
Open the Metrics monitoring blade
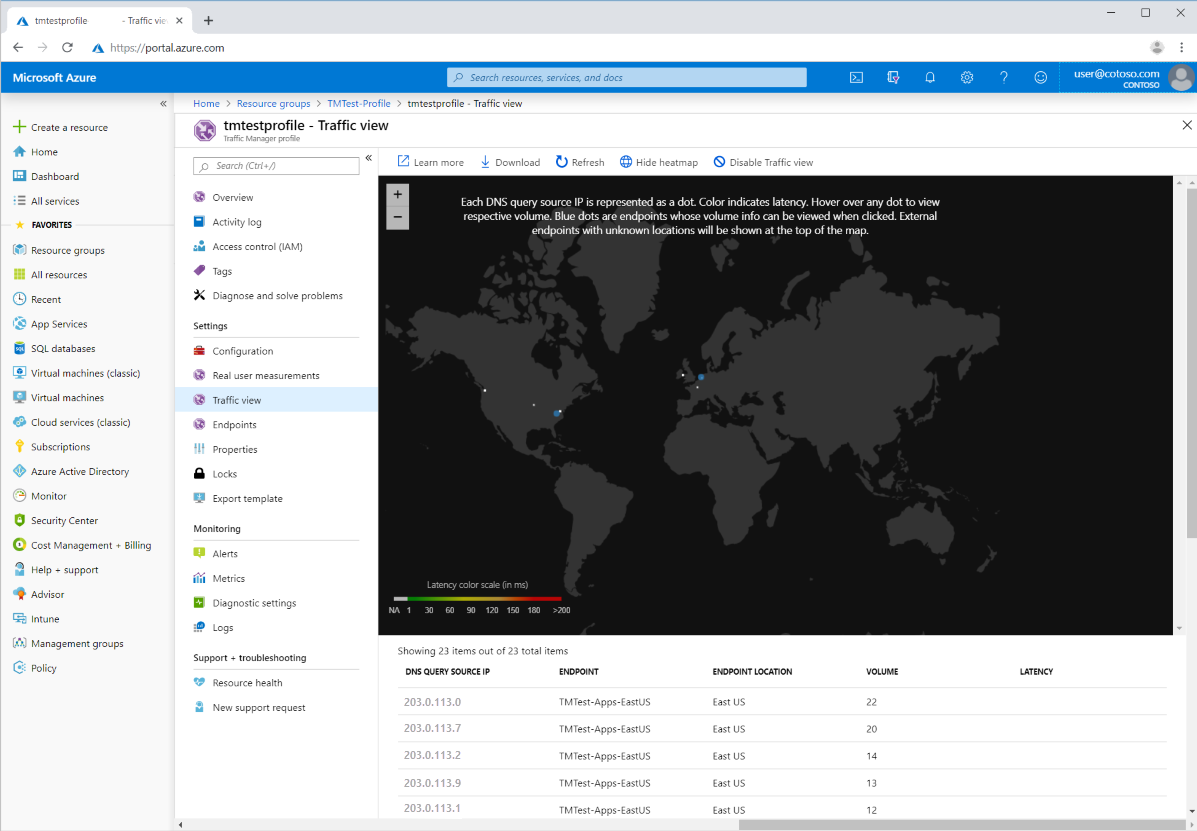229,578
